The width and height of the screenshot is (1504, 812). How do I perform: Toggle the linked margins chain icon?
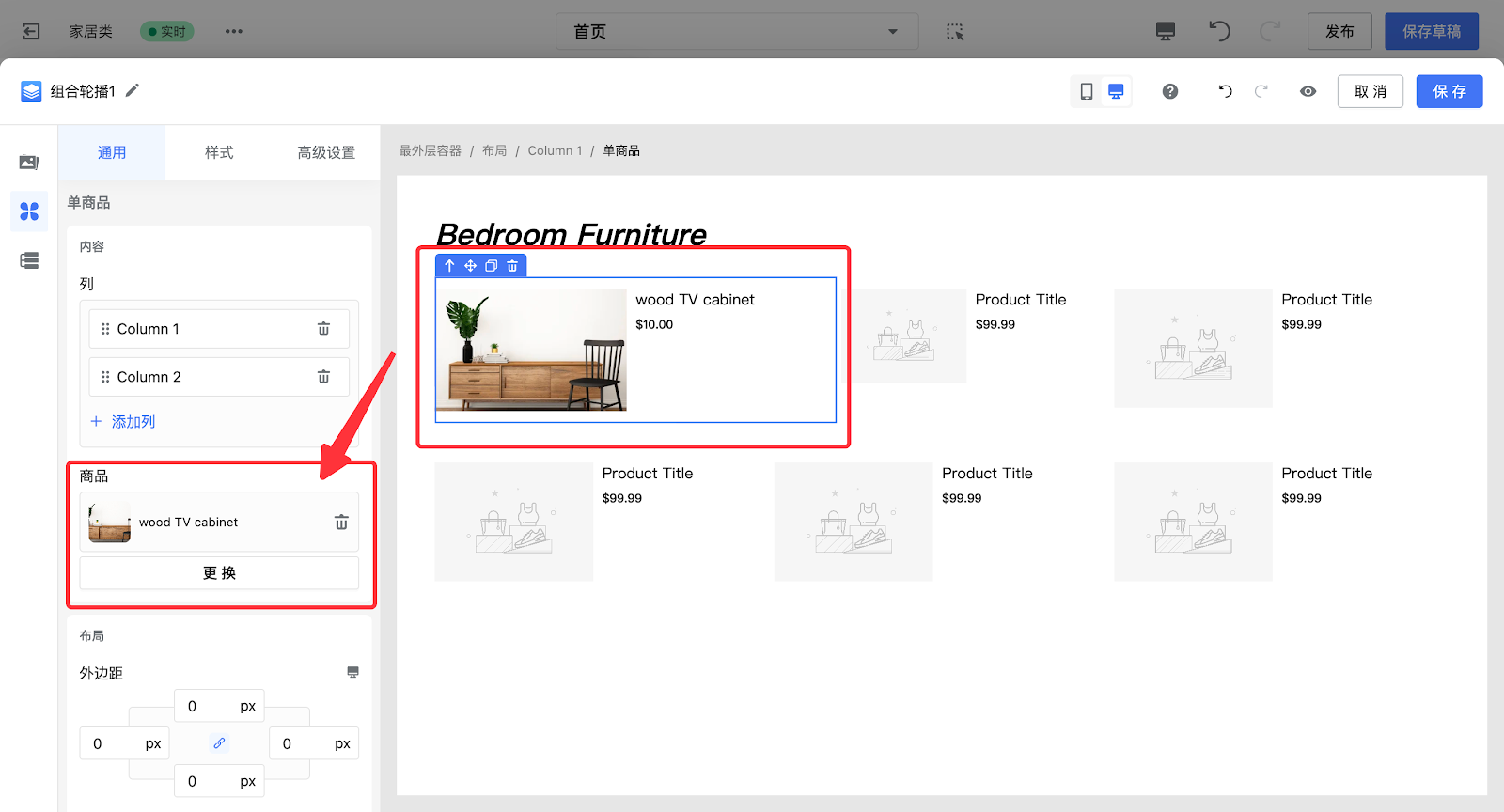click(219, 743)
